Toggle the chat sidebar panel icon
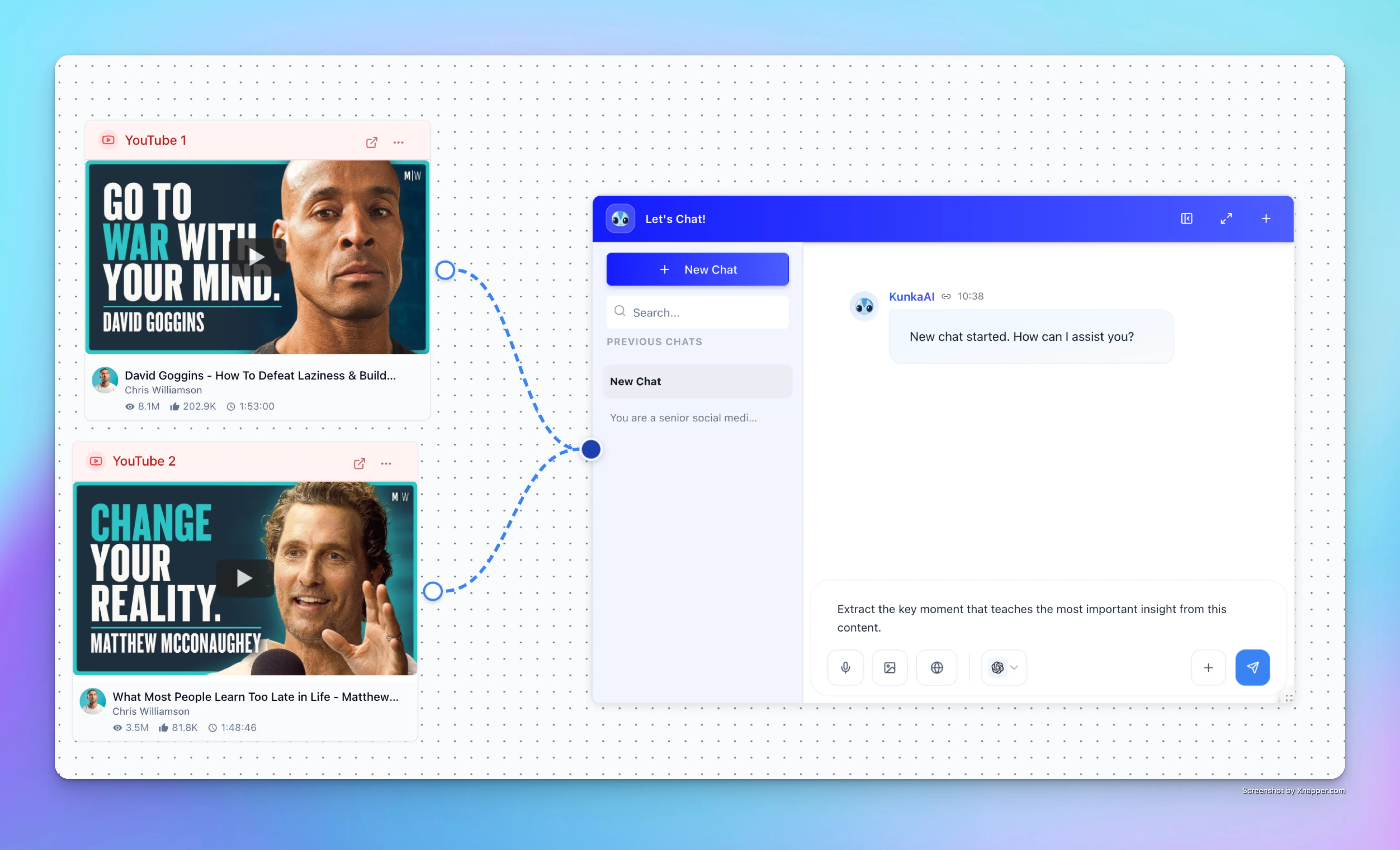1400x850 pixels. (x=1186, y=219)
